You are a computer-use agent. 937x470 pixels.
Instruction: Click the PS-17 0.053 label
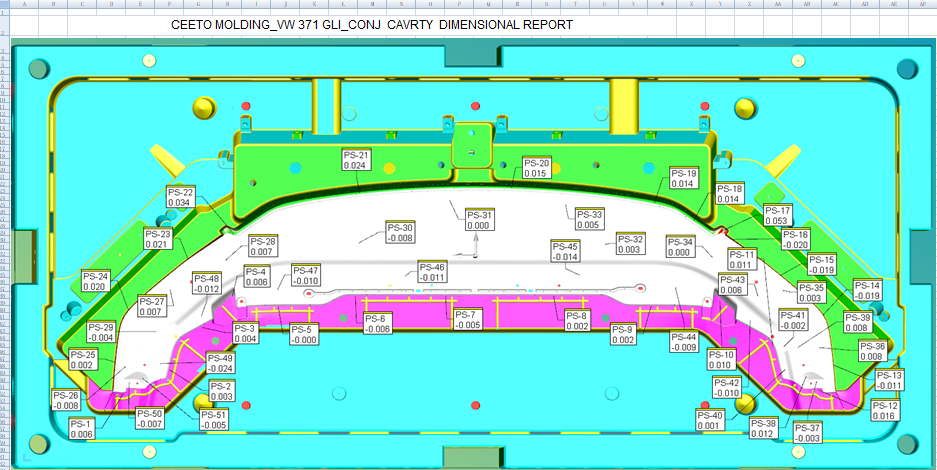pos(777,216)
